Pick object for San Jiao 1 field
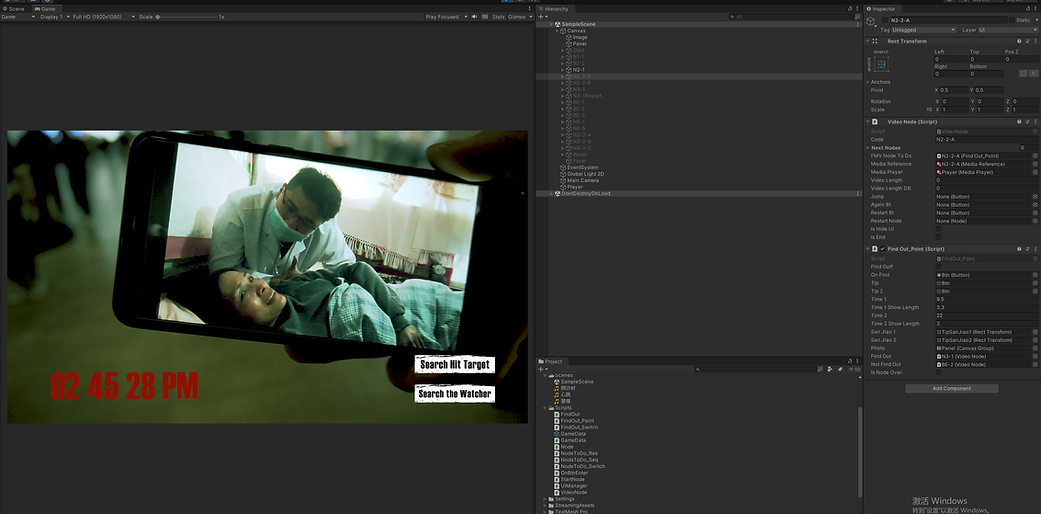The width and height of the screenshot is (1041, 514). (1035, 331)
